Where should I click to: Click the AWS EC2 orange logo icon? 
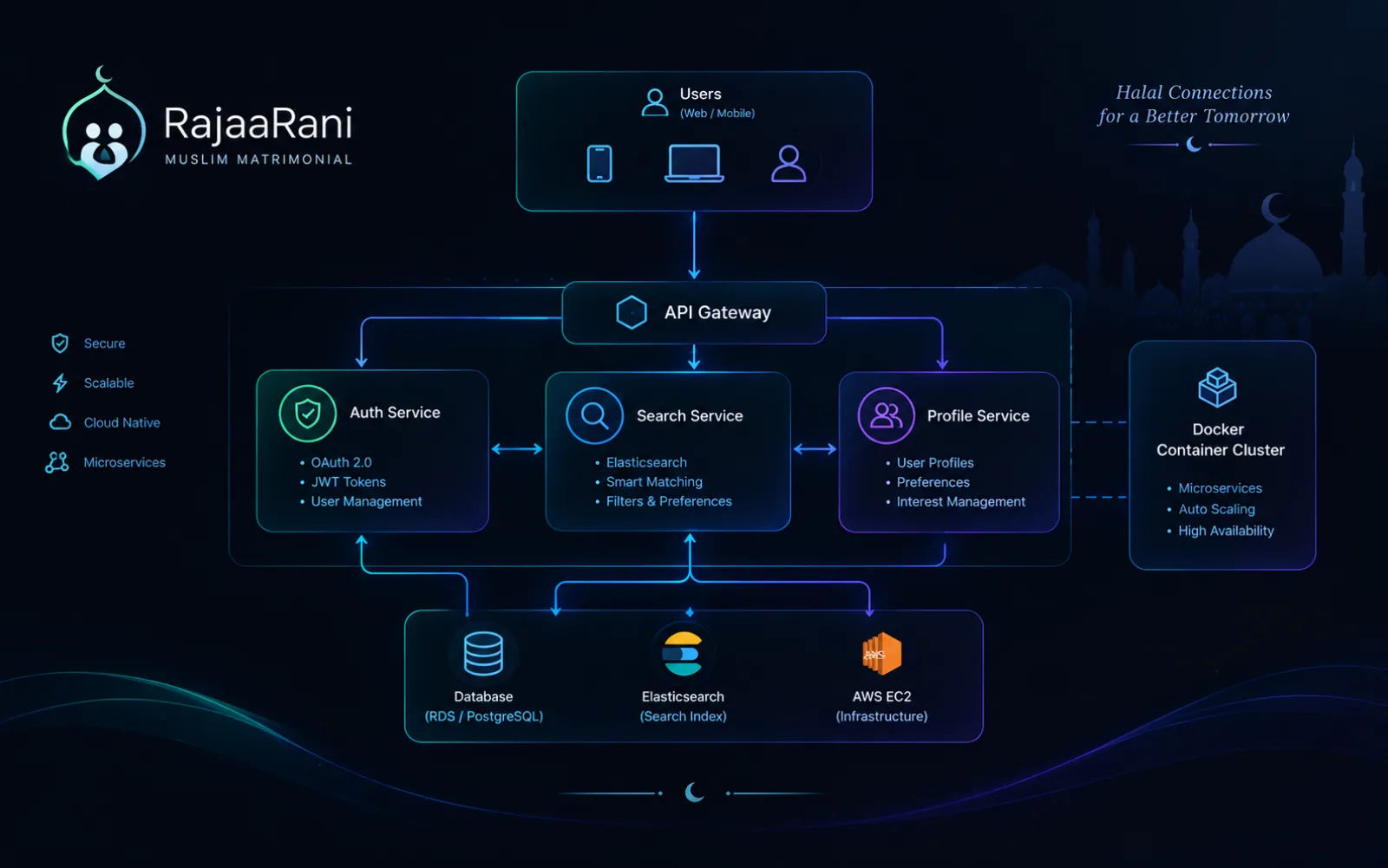(881, 654)
